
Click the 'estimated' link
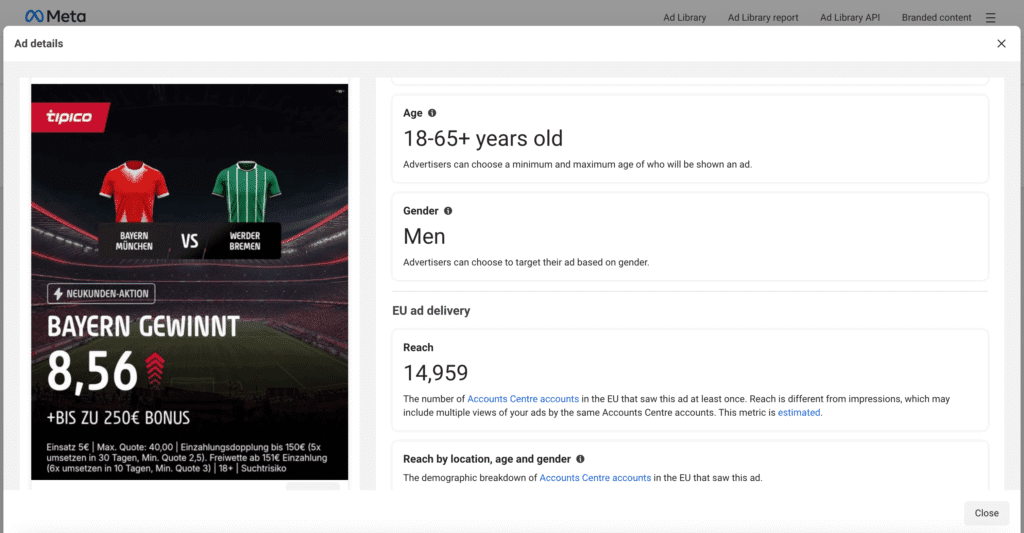(x=799, y=412)
